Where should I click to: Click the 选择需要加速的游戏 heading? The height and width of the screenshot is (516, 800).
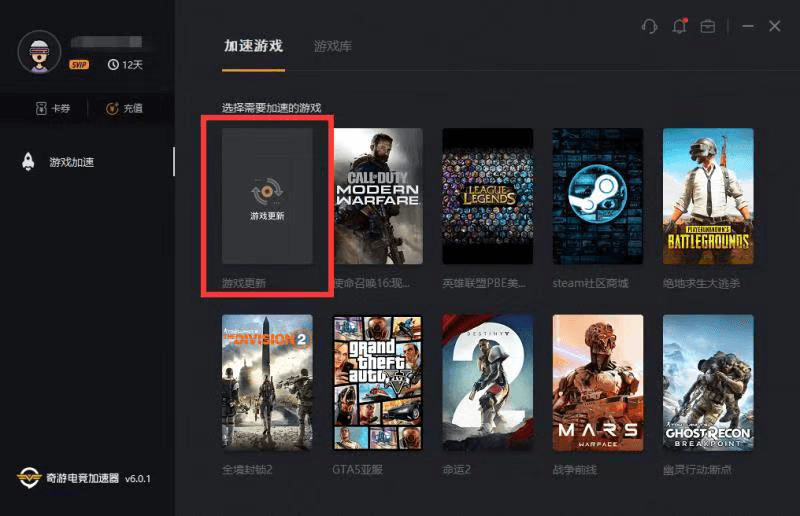click(x=271, y=108)
